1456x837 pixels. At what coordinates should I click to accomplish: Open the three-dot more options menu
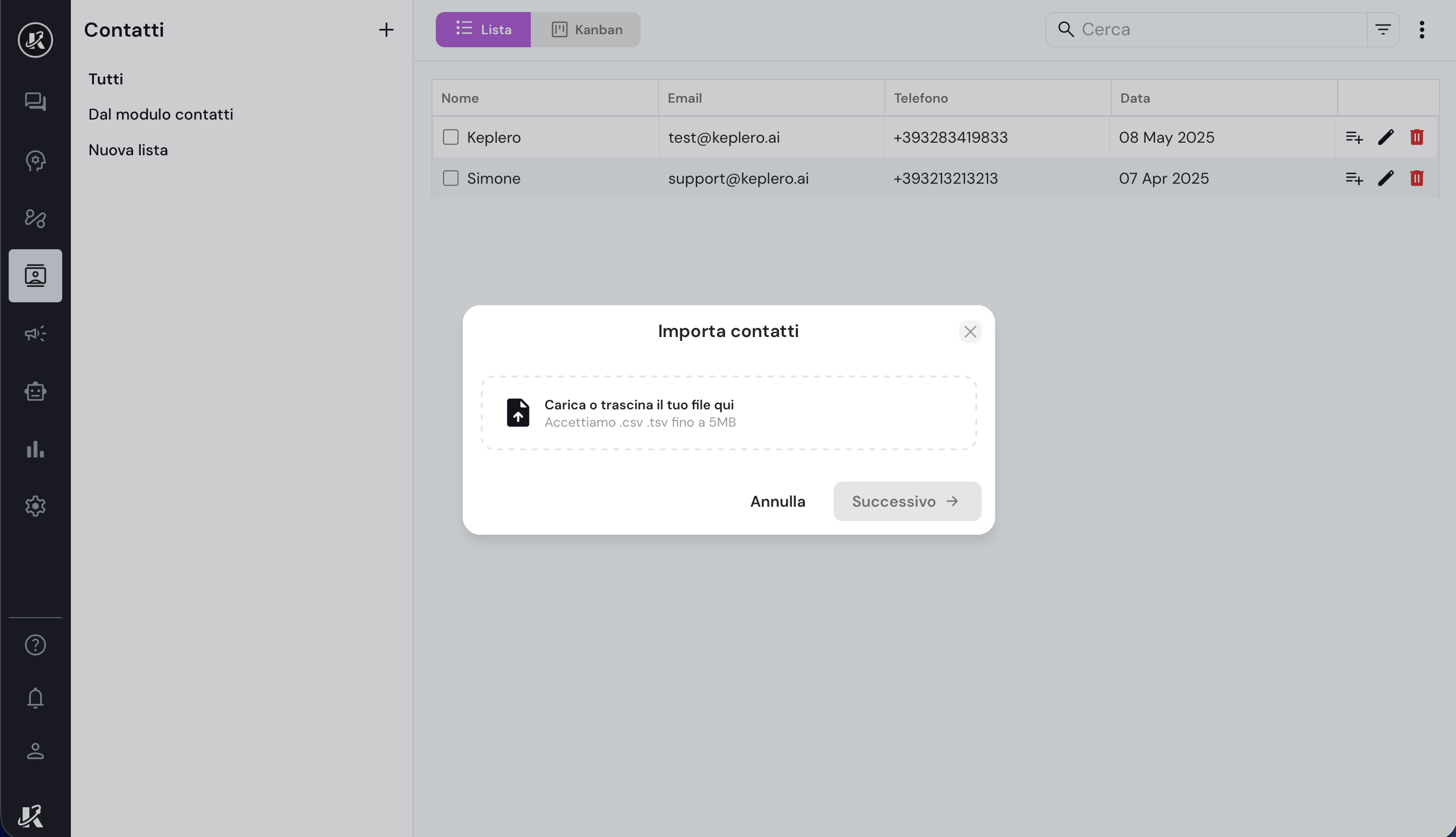tap(1421, 29)
